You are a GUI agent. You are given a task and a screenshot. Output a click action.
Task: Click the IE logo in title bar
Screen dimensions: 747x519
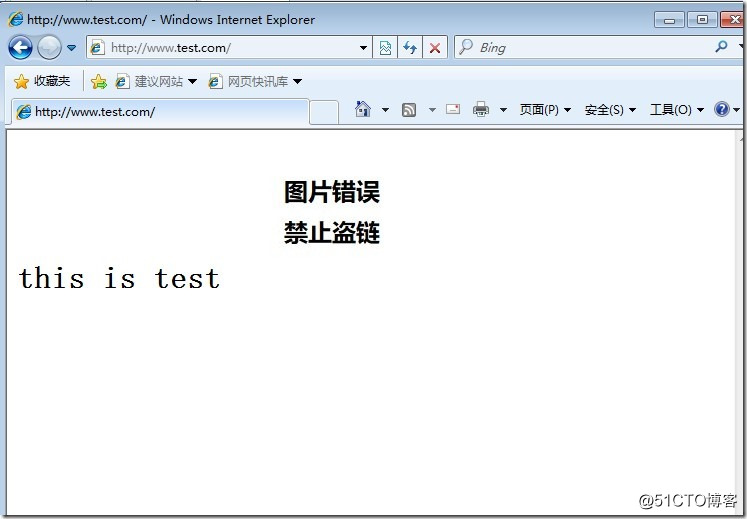16,19
